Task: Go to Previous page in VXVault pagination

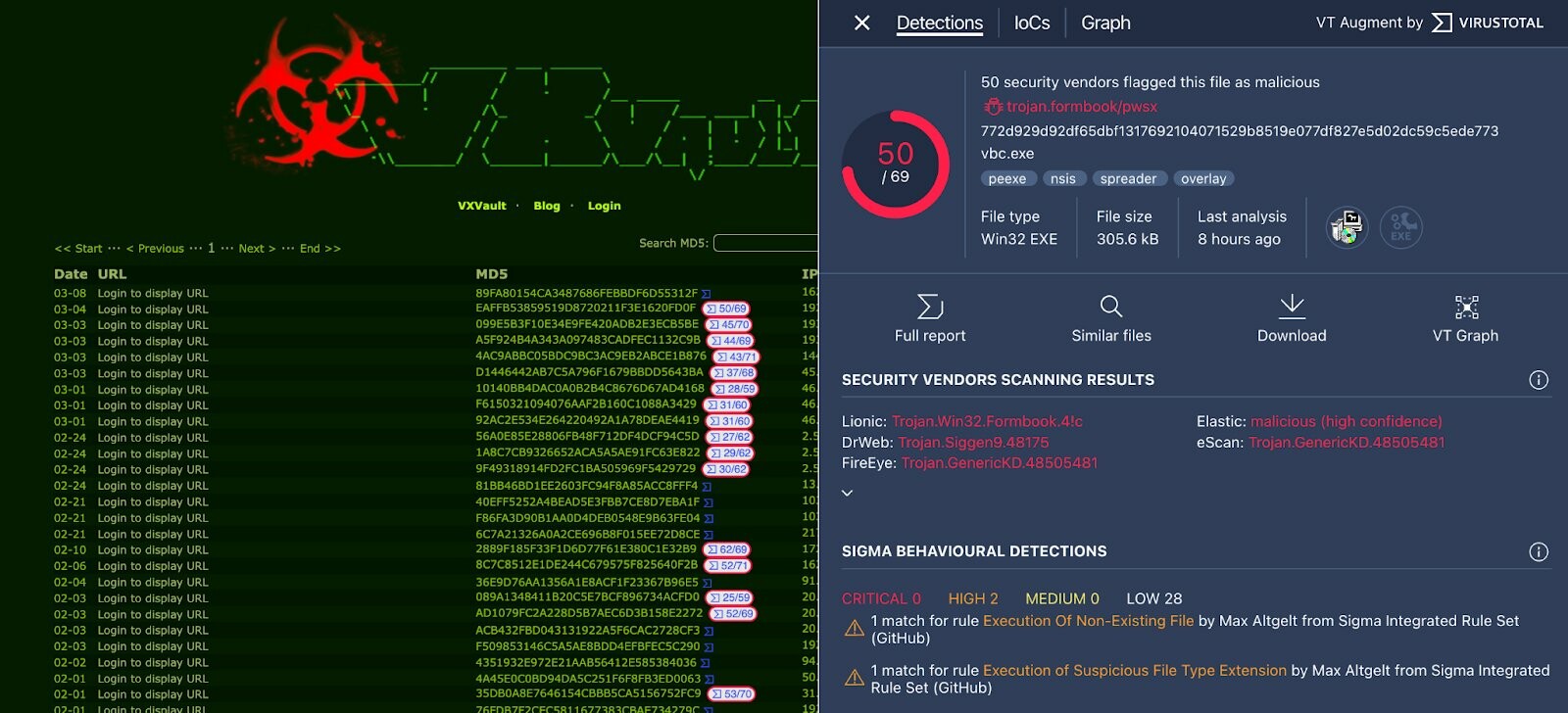Action: 155,249
